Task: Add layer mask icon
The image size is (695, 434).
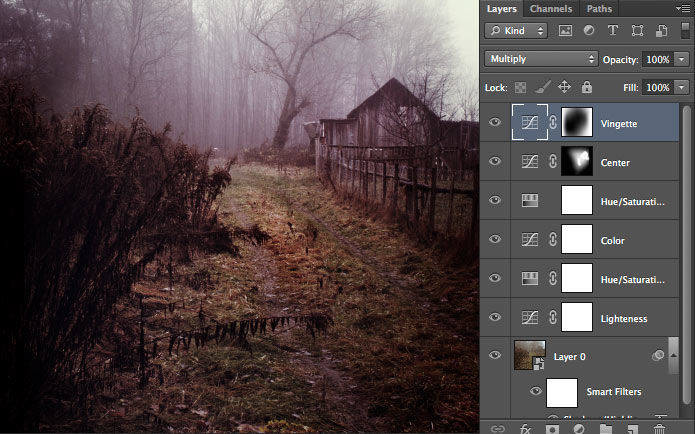Action: tap(552, 429)
